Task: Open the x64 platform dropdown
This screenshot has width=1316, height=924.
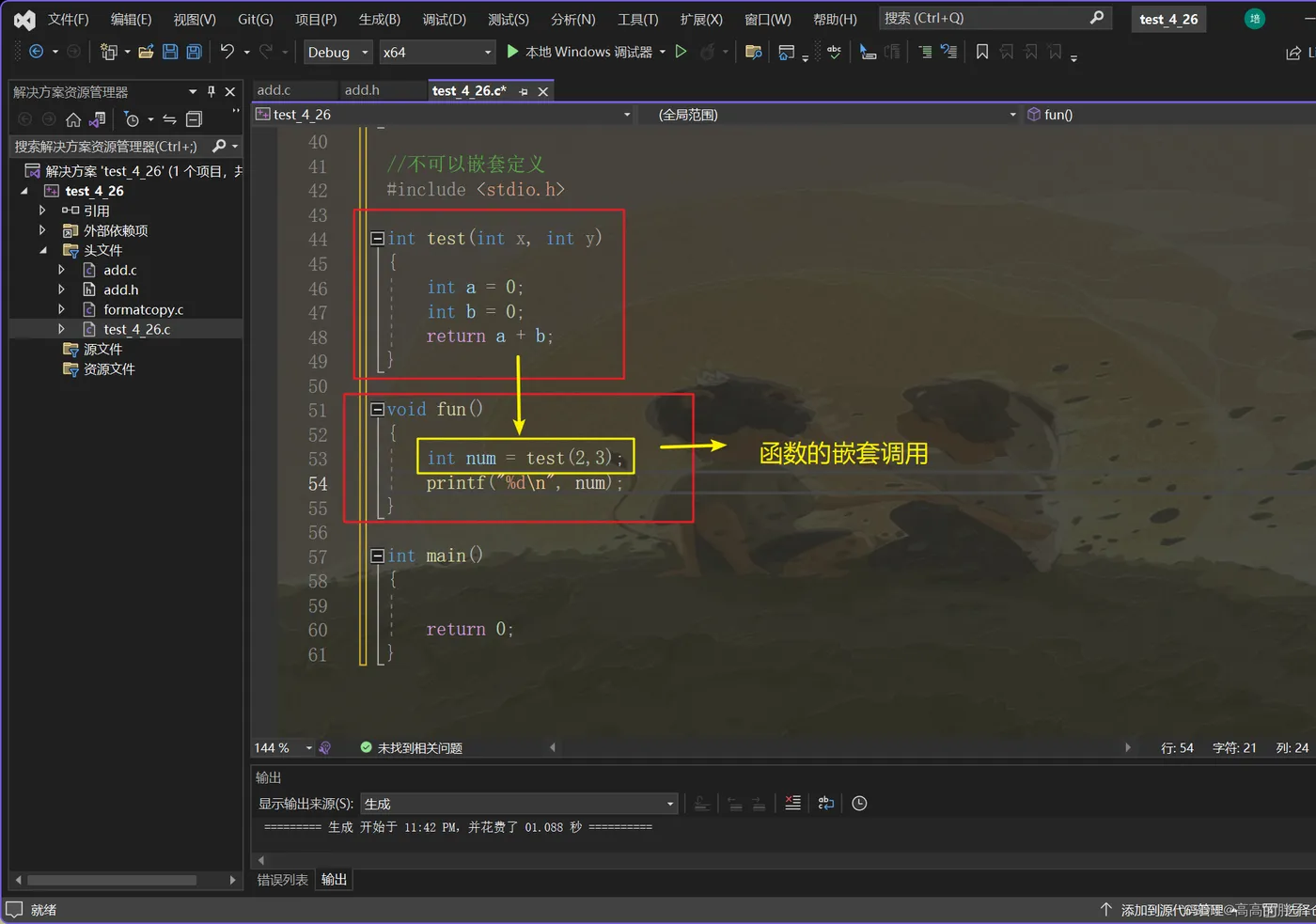Action: click(x=437, y=53)
